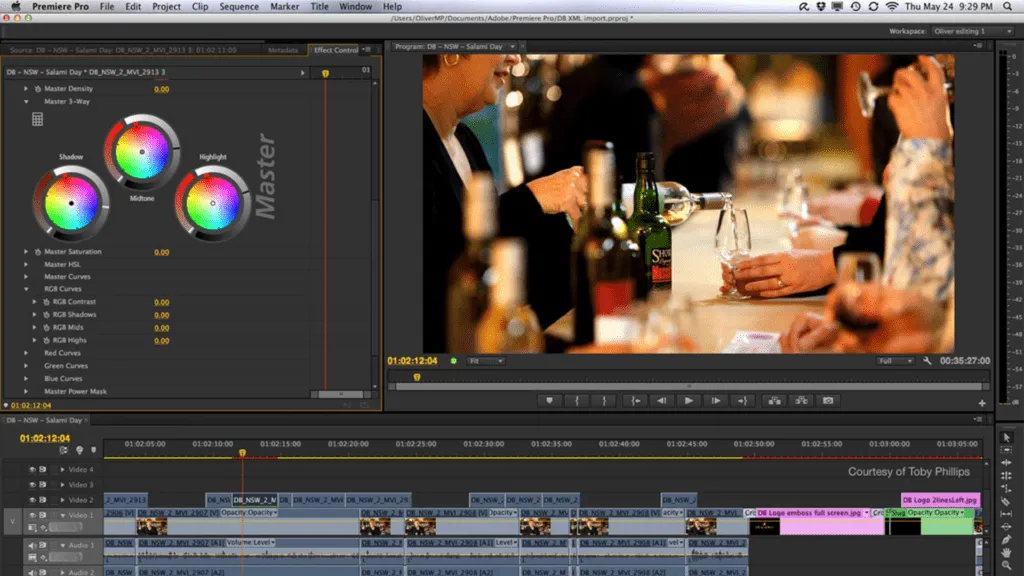Screen dimensions: 1024x576
Task: Select the Slide tool
Action: point(1006,527)
